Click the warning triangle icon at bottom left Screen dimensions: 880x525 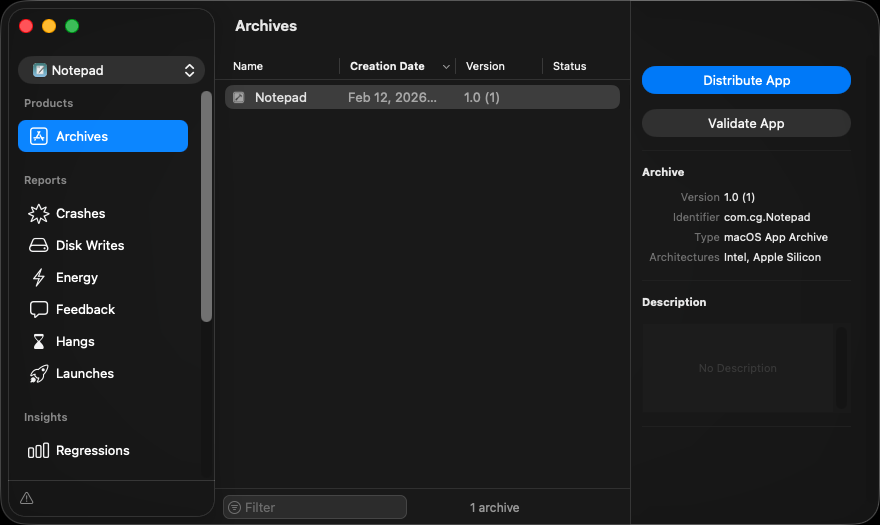point(27,498)
